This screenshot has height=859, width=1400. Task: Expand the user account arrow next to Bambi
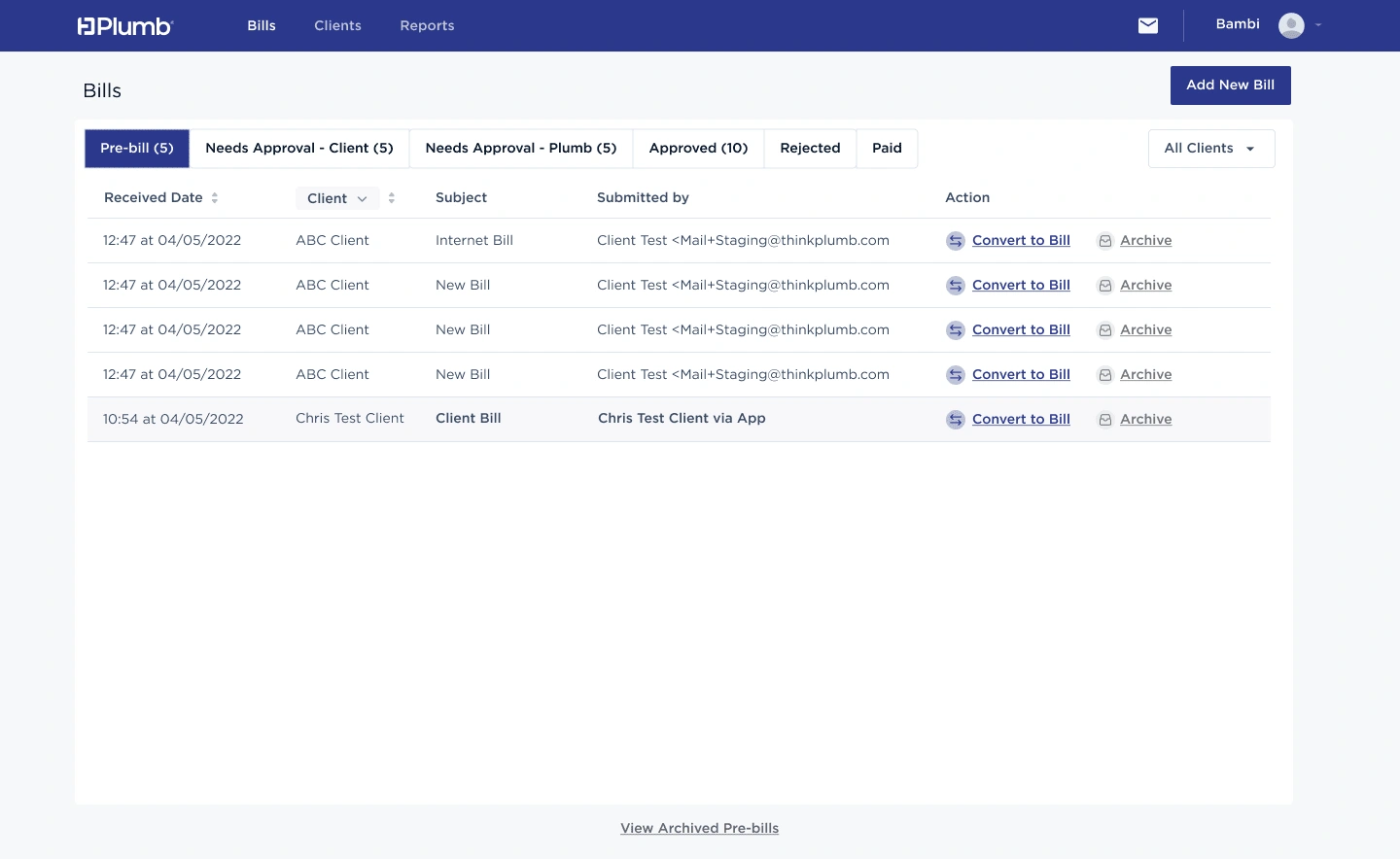[1318, 25]
